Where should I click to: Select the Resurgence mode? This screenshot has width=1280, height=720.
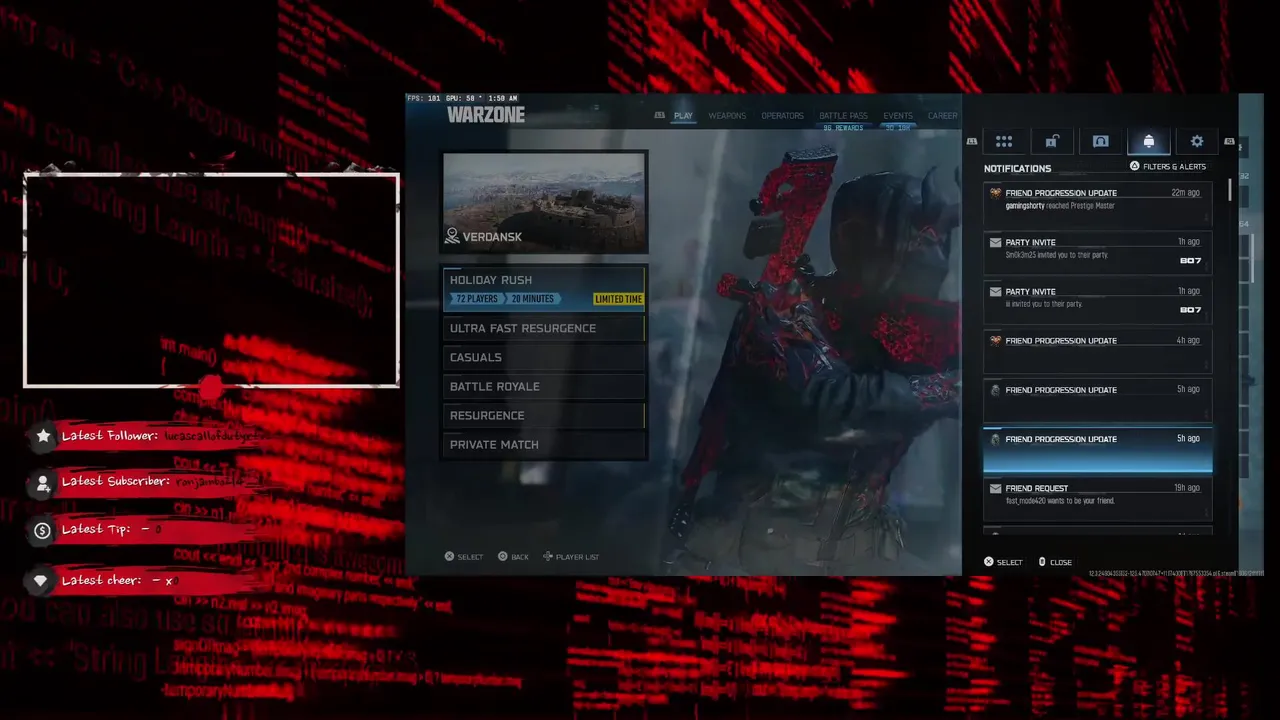[x=545, y=415]
